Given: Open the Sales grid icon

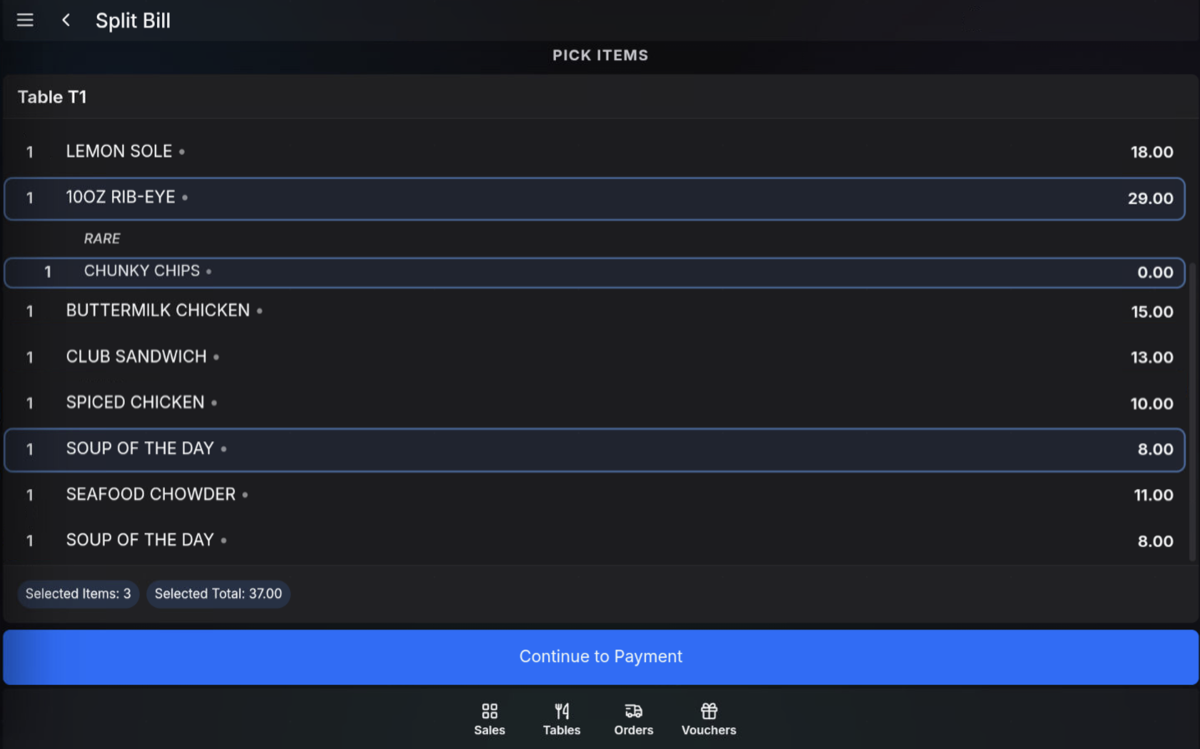Looking at the screenshot, I should coord(489,719).
